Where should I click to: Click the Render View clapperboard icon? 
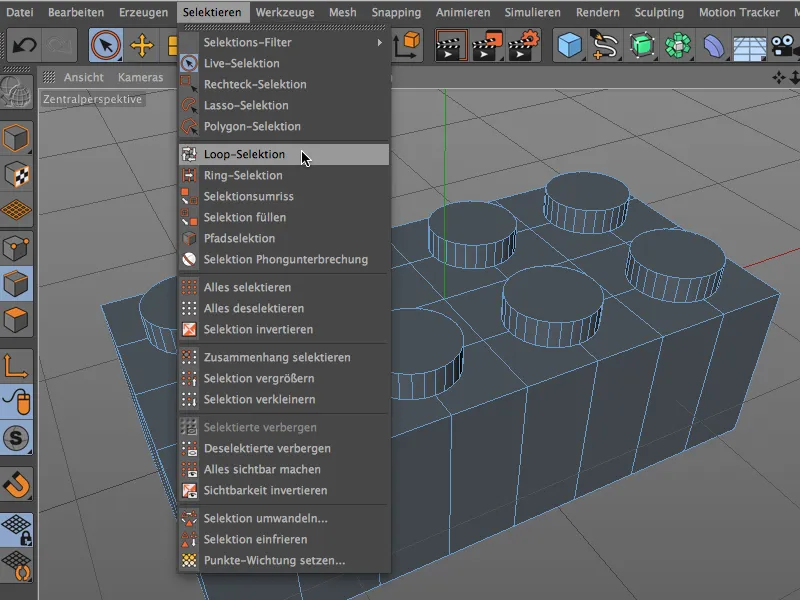point(452,46)
